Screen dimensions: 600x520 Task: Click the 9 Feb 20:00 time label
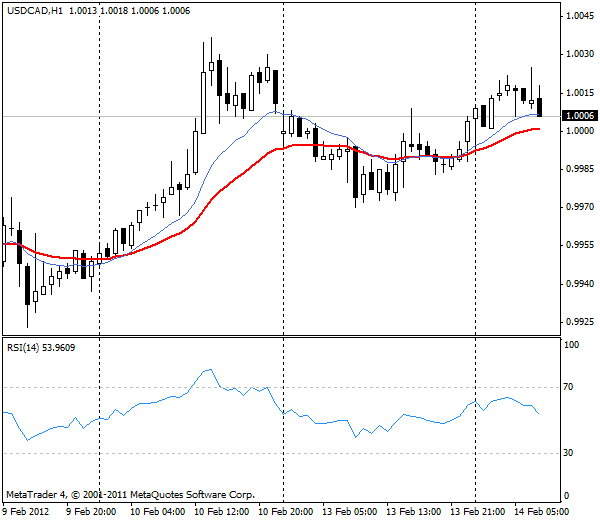(x=91, y=512)
